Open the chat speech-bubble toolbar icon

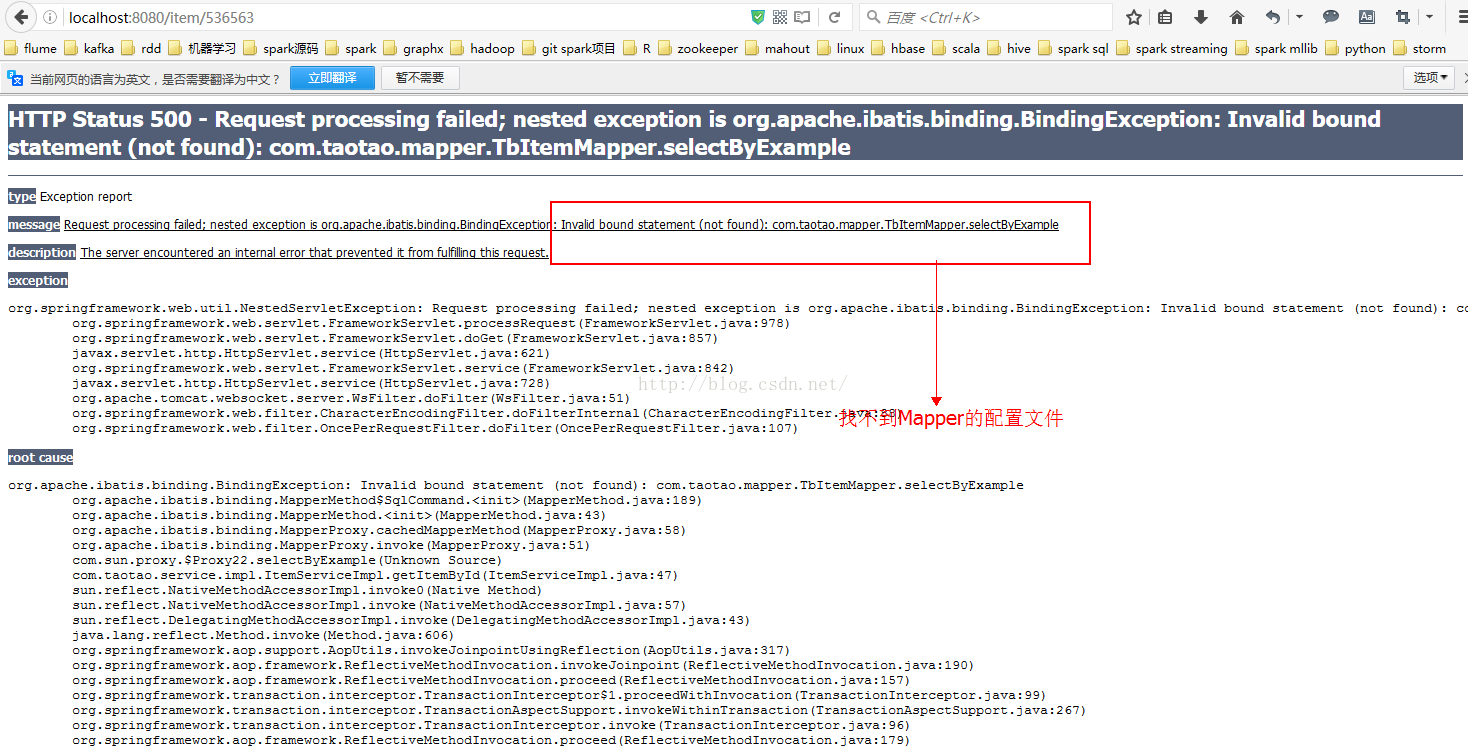click(1331, 17)
